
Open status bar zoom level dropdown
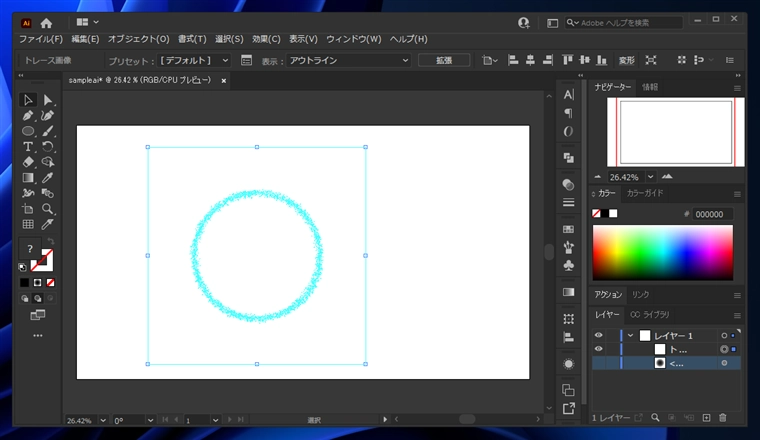click(x=103, y=420)
